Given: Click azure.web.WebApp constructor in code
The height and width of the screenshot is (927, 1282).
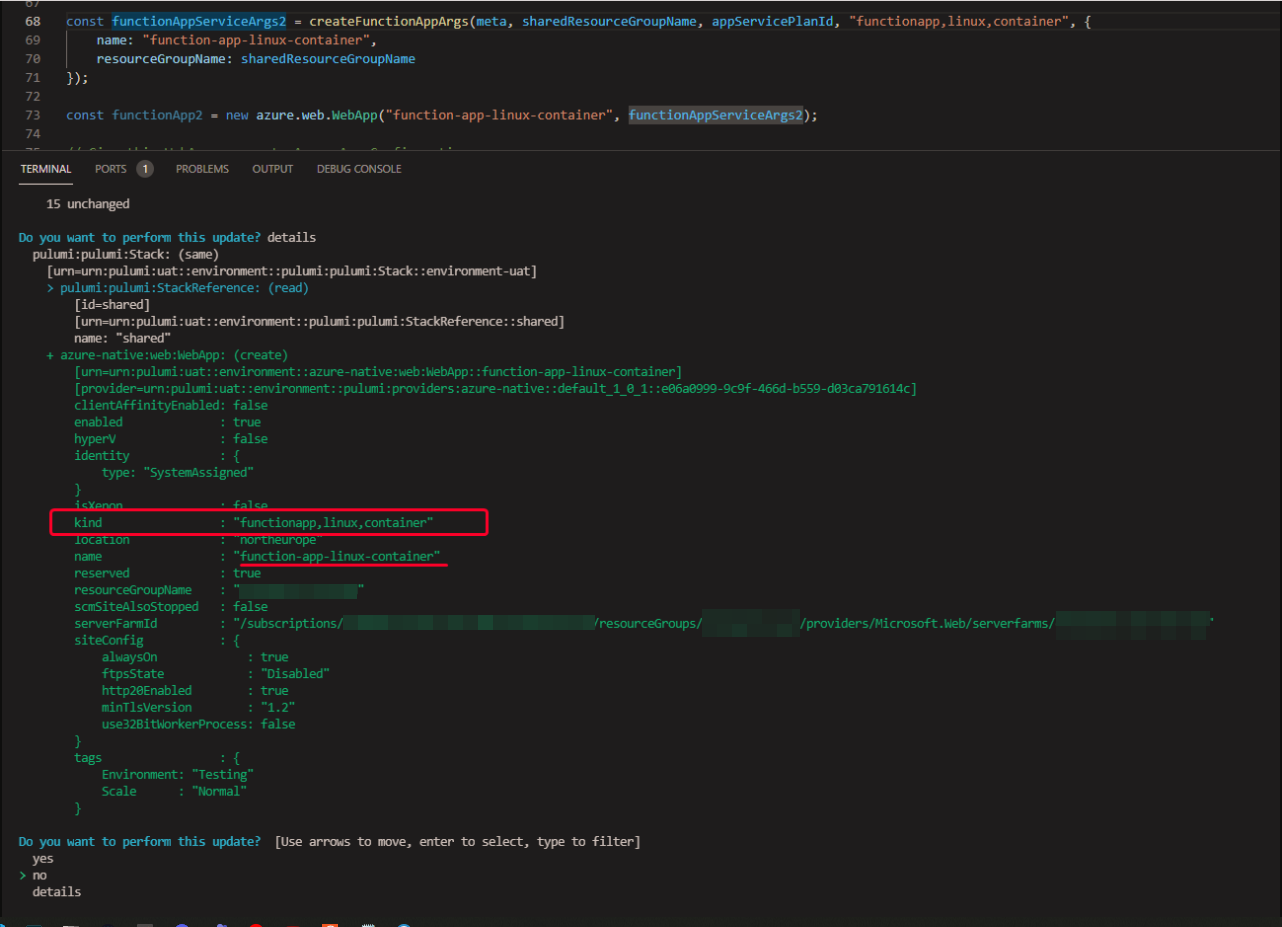Looking at the screenshot, I should (318, 115).
